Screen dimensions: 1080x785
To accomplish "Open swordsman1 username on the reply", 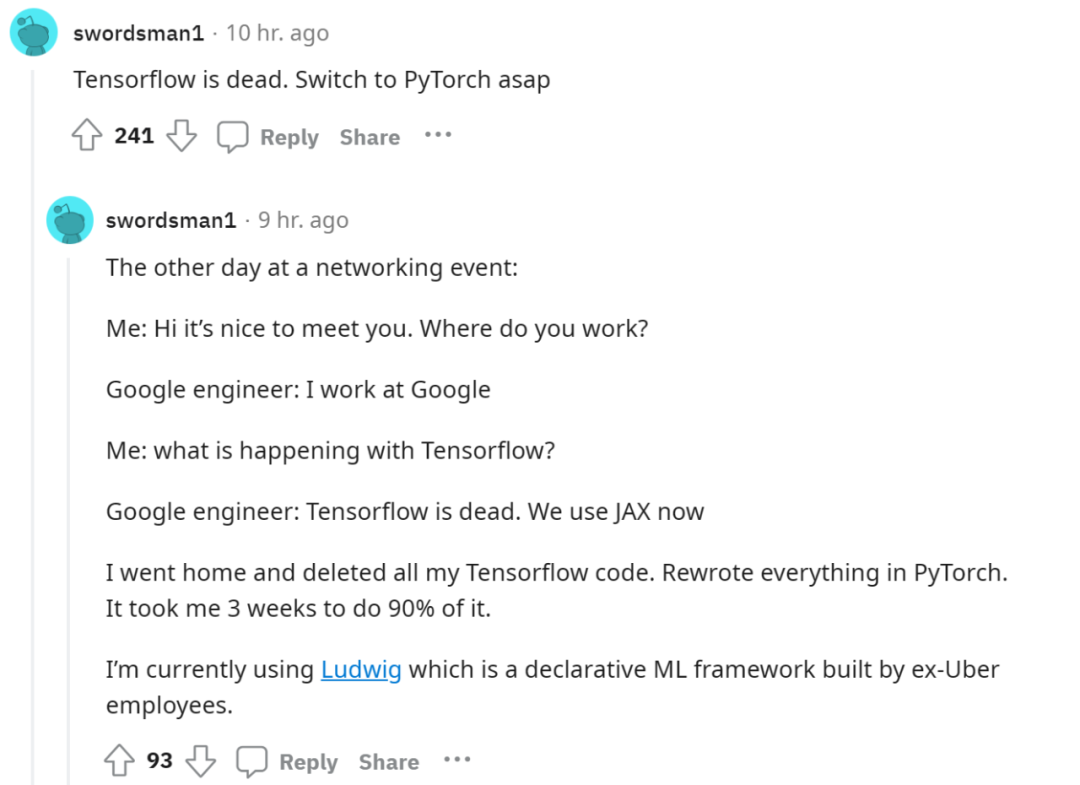I will pyautogui.click(x=171, y=220).
